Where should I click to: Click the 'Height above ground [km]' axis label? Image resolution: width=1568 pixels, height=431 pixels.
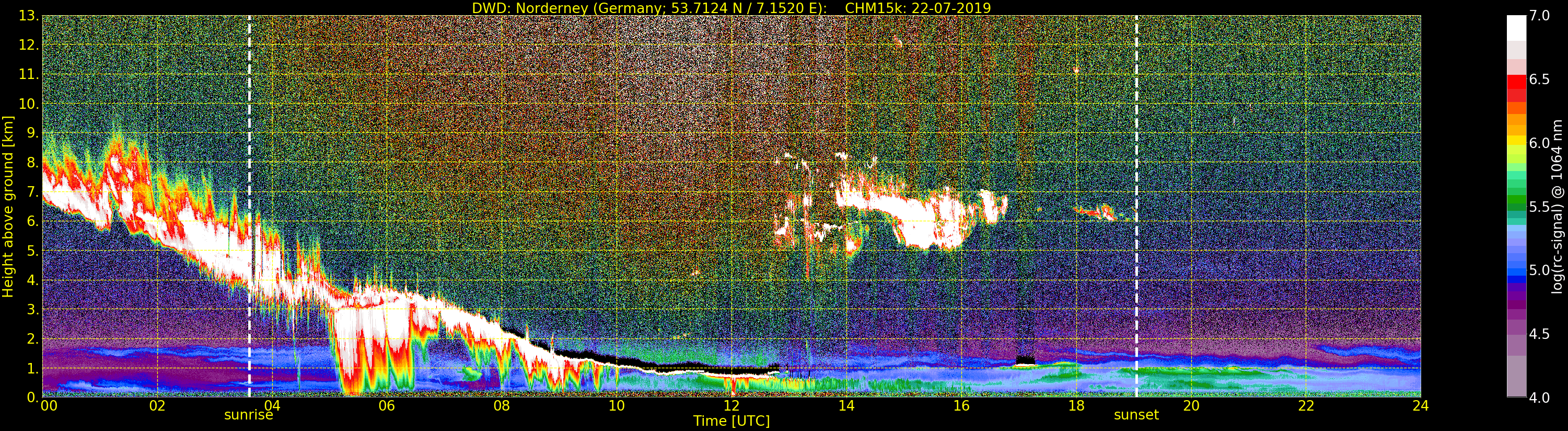click(8, 206)
